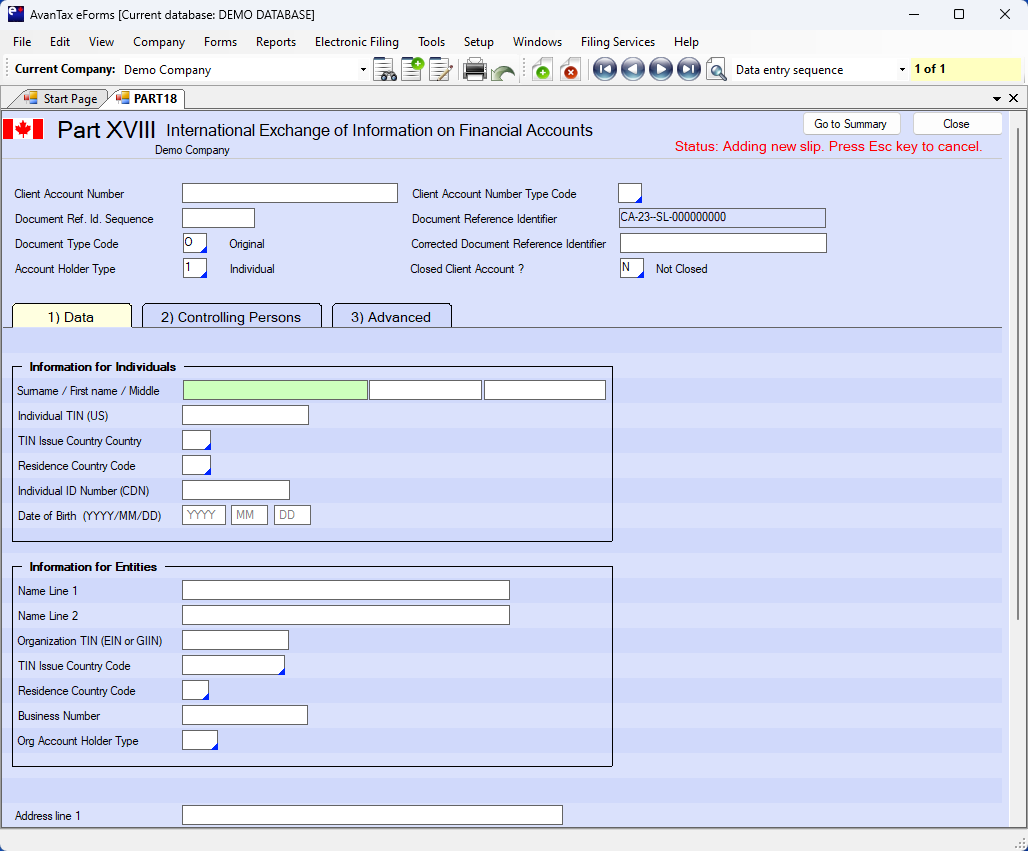Click the printer icon in toolbar

tap(475, 70)
